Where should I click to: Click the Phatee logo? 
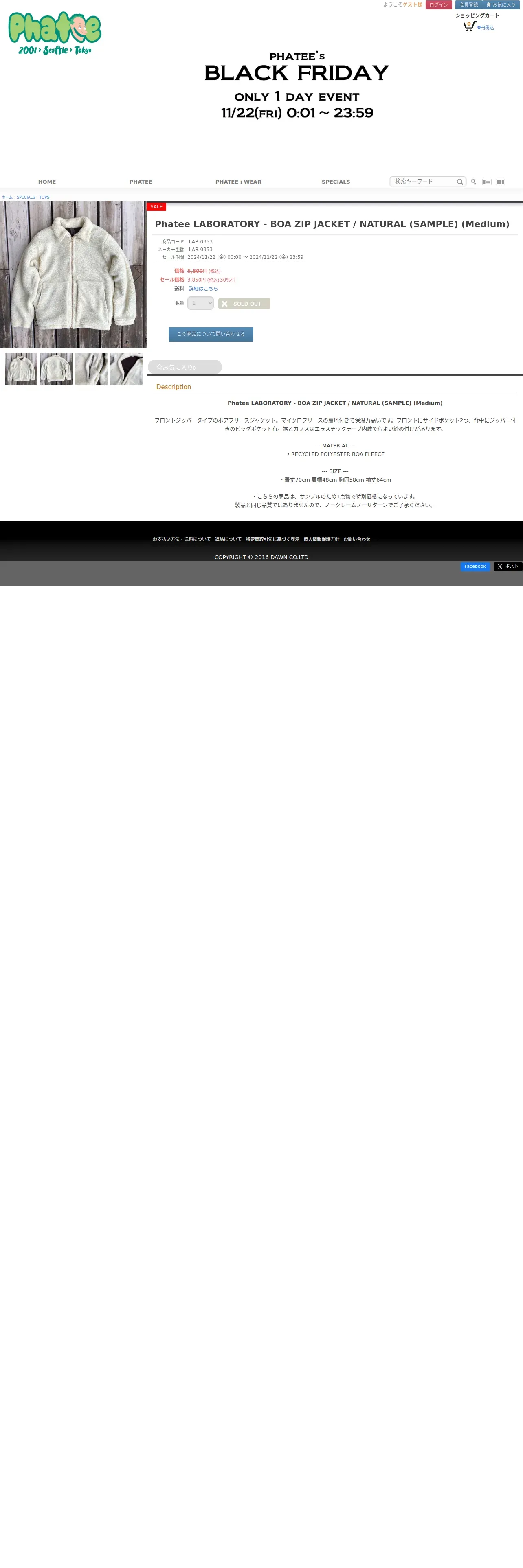click(55, 33)
